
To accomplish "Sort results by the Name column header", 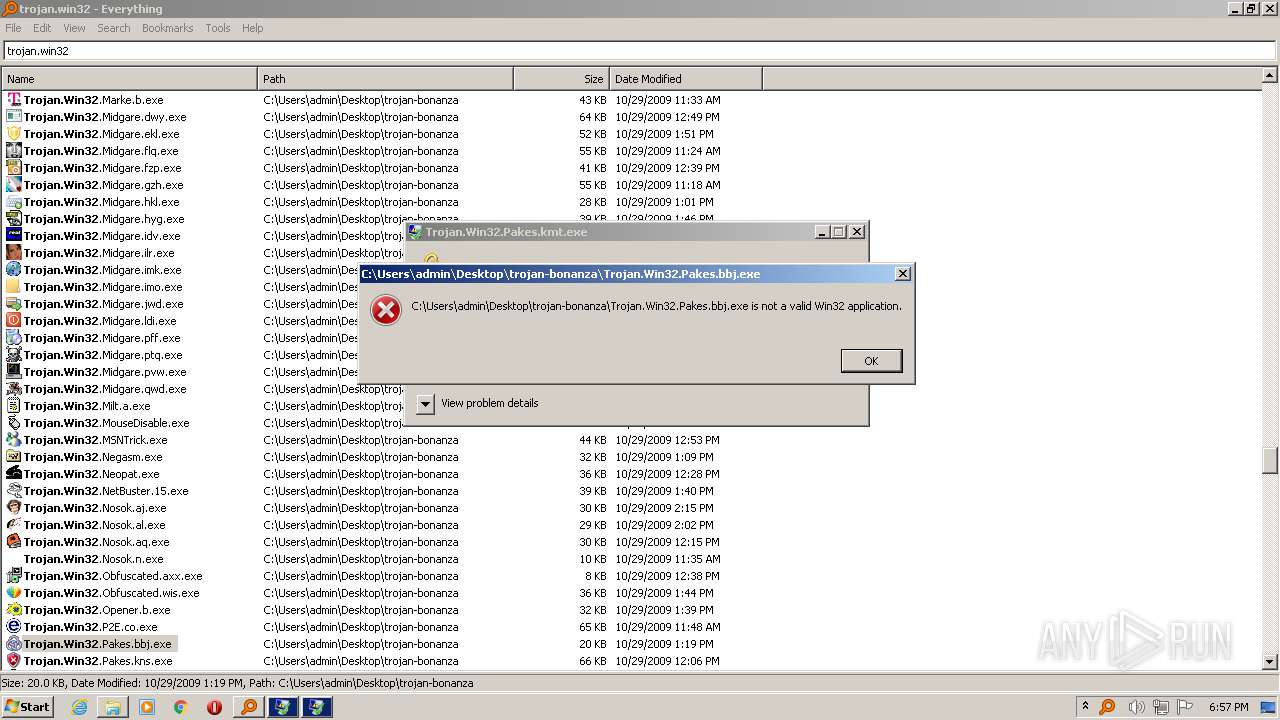I will [x=129, y=79].
